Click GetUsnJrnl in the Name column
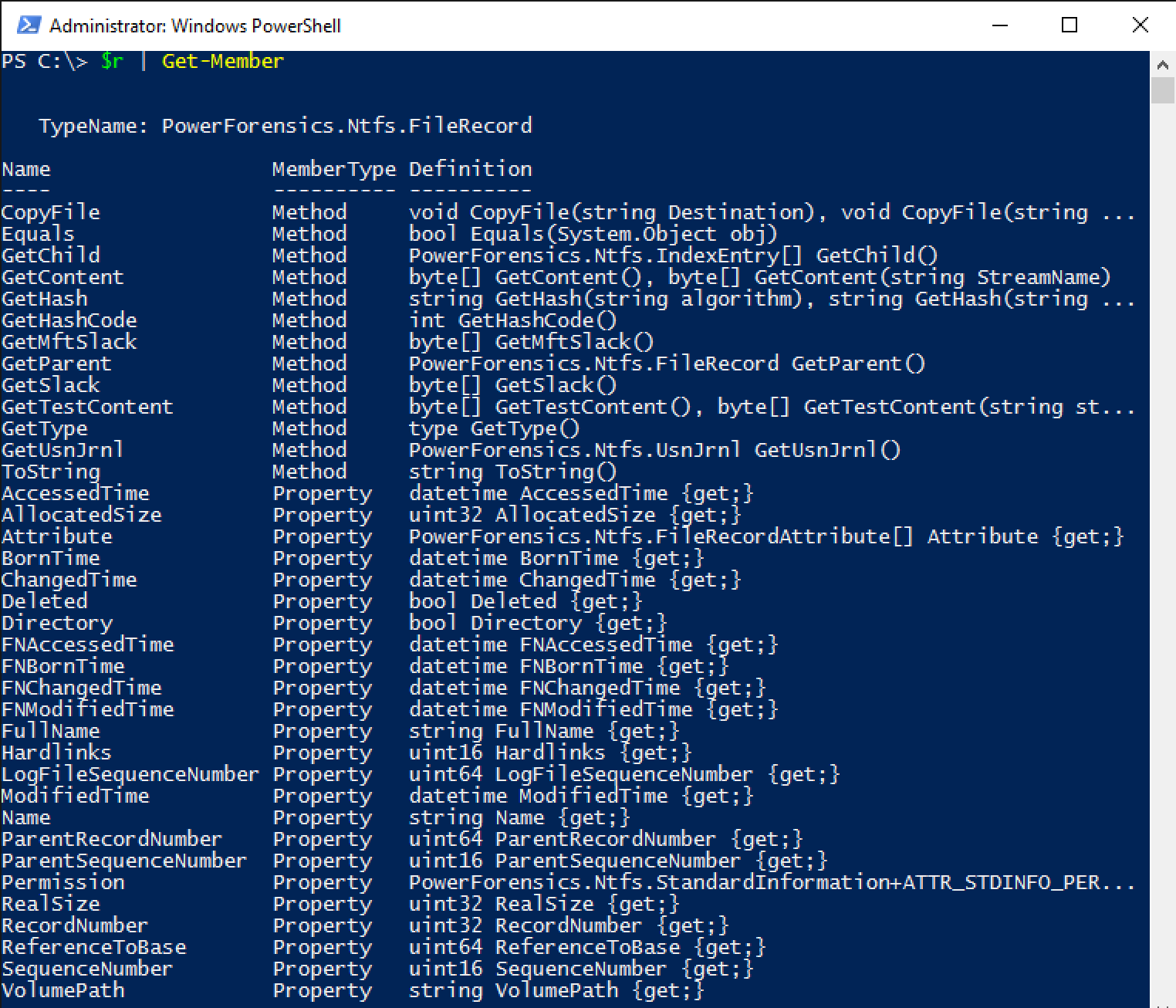1176x1008 pixels. point(63,450)
